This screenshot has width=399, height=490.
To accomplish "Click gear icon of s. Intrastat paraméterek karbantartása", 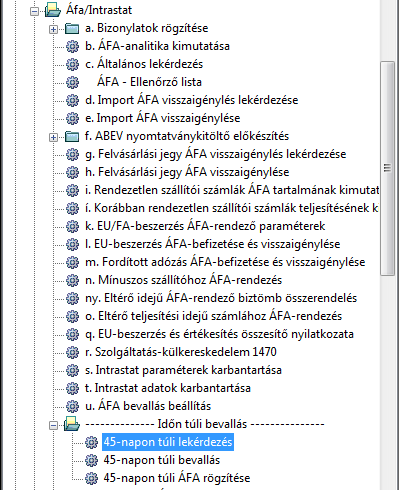I will coord(72,370).
